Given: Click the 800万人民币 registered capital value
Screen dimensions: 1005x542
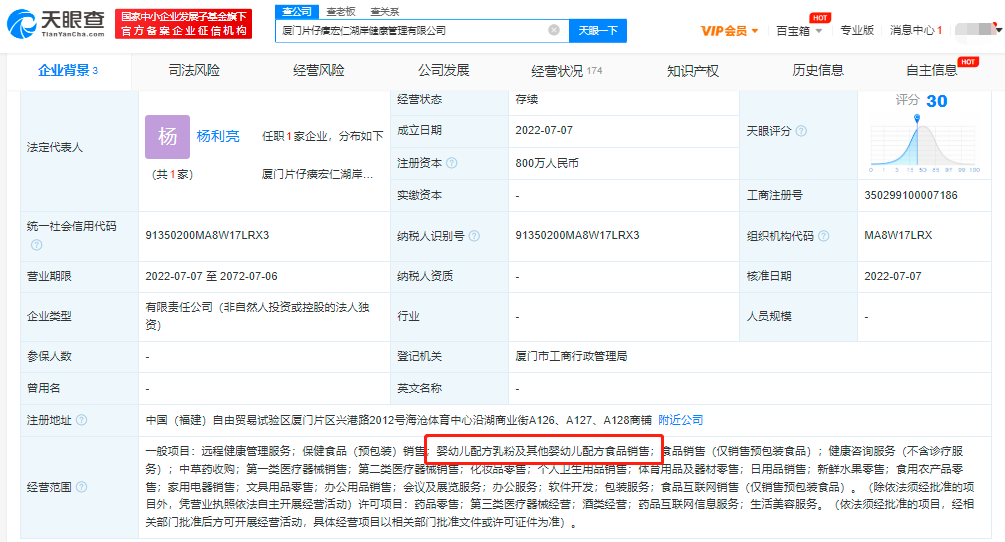Looking at the screenshot, I should point(547,163).
